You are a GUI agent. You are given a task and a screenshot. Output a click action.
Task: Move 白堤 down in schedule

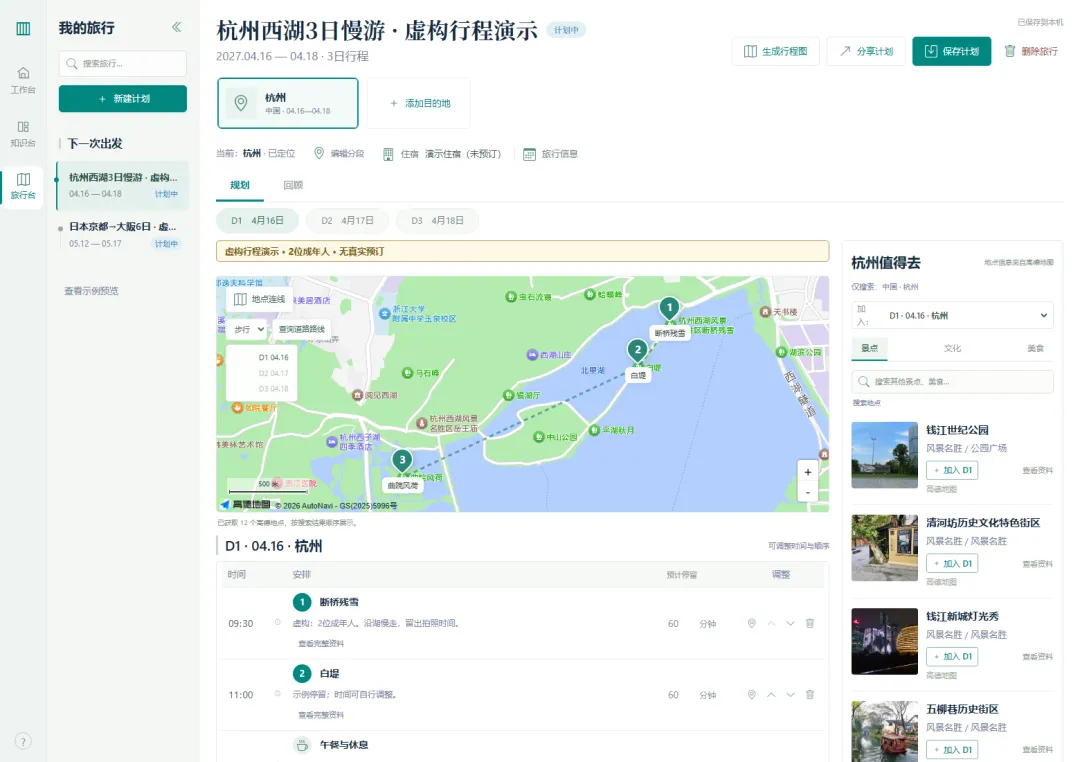[x=790, y=694]
